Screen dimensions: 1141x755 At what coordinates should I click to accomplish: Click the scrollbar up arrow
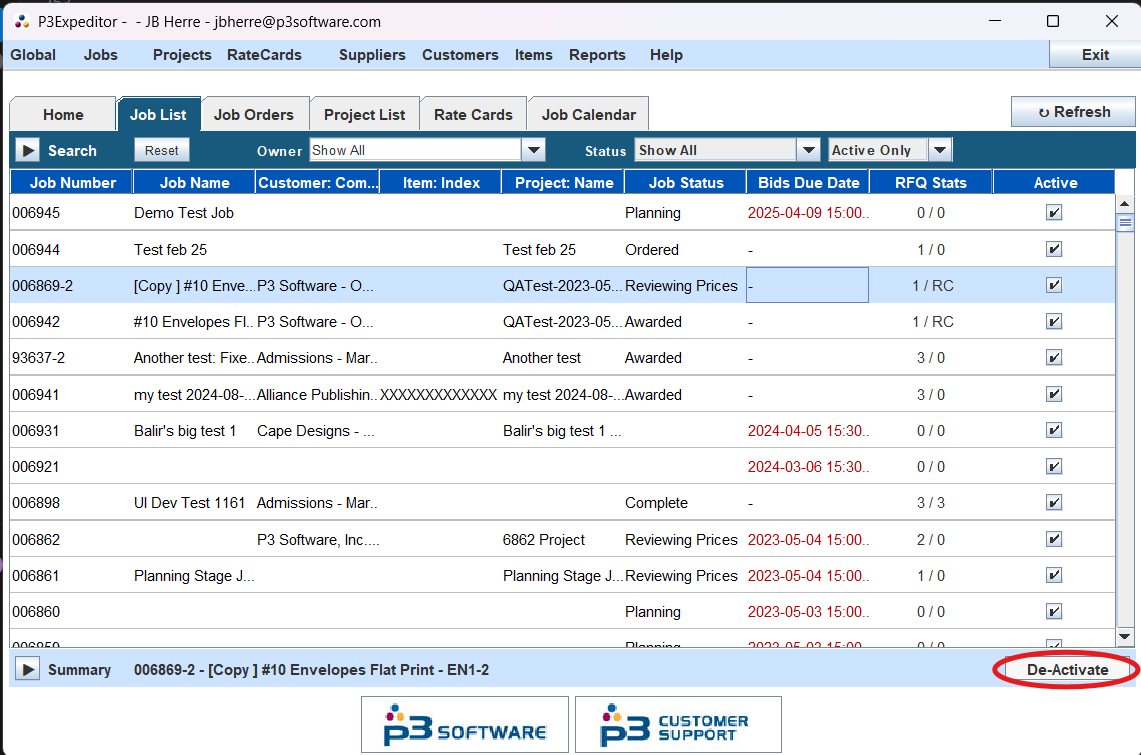[1124, 204]
